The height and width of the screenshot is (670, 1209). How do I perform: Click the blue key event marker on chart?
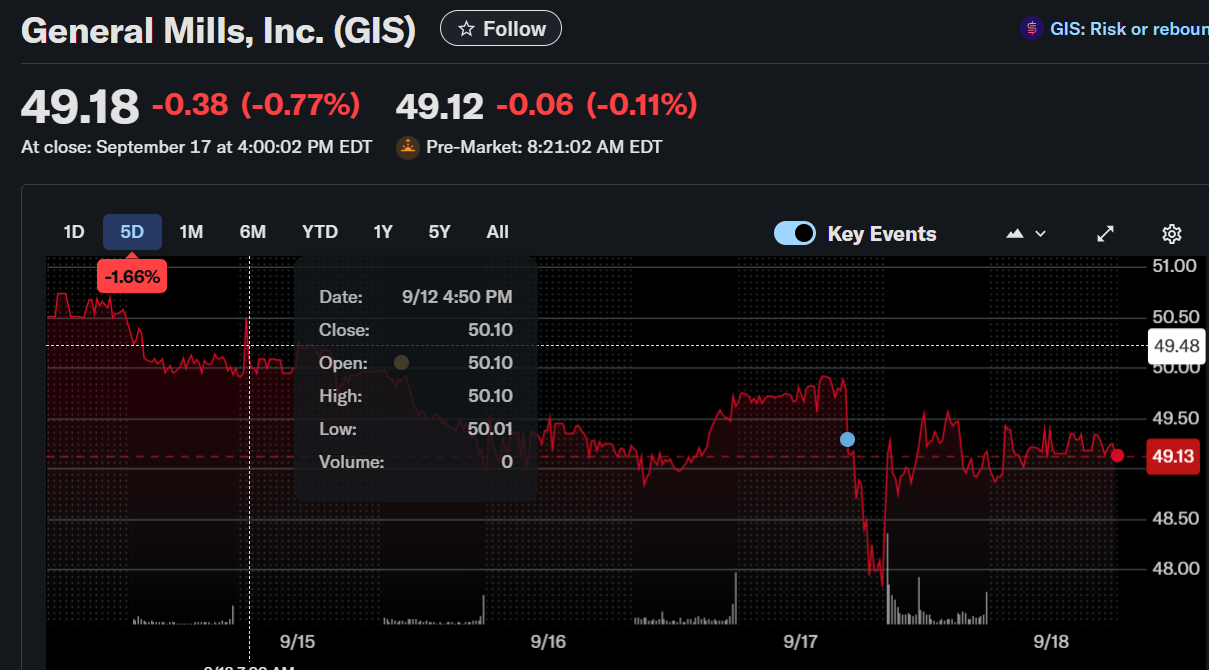pyautogui.click(x=847, y=439)
